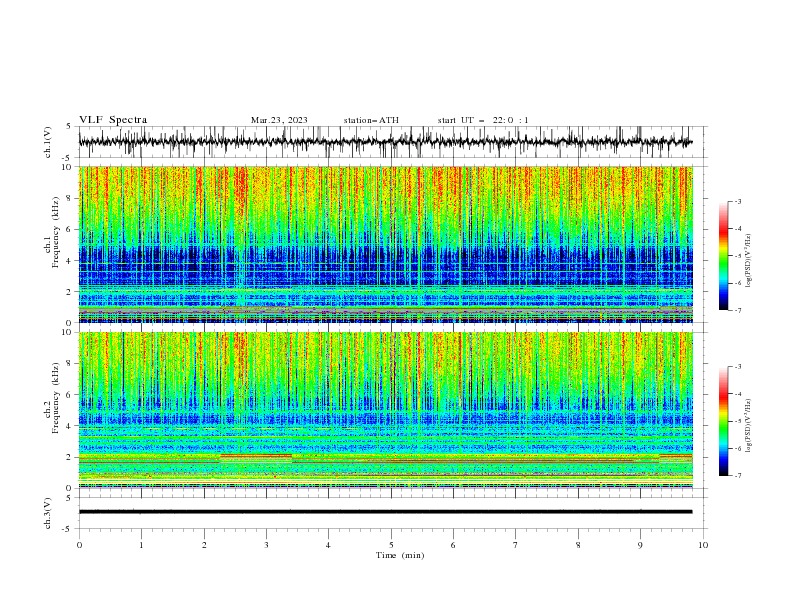Click time axis tick label "3"
Image resolution: width=792 pixels, height=612 pixels.
point(266,545)
